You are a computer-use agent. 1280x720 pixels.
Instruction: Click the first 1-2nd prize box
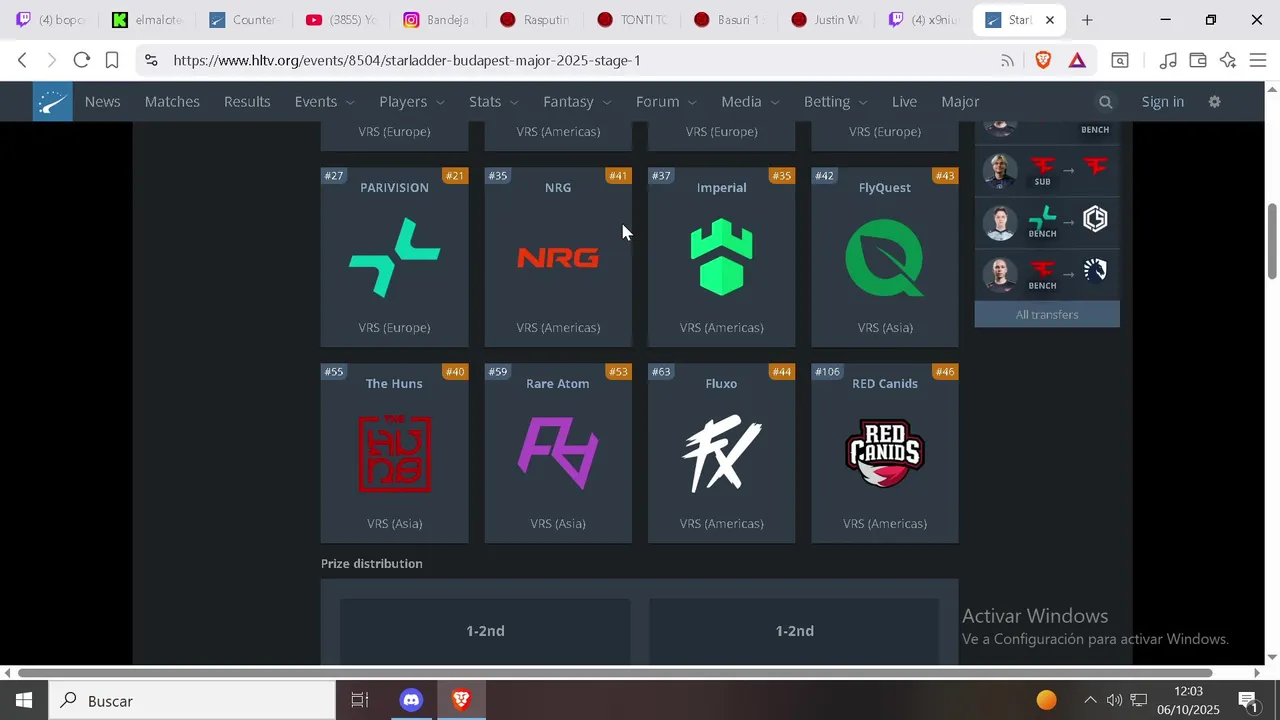[485, 631]
